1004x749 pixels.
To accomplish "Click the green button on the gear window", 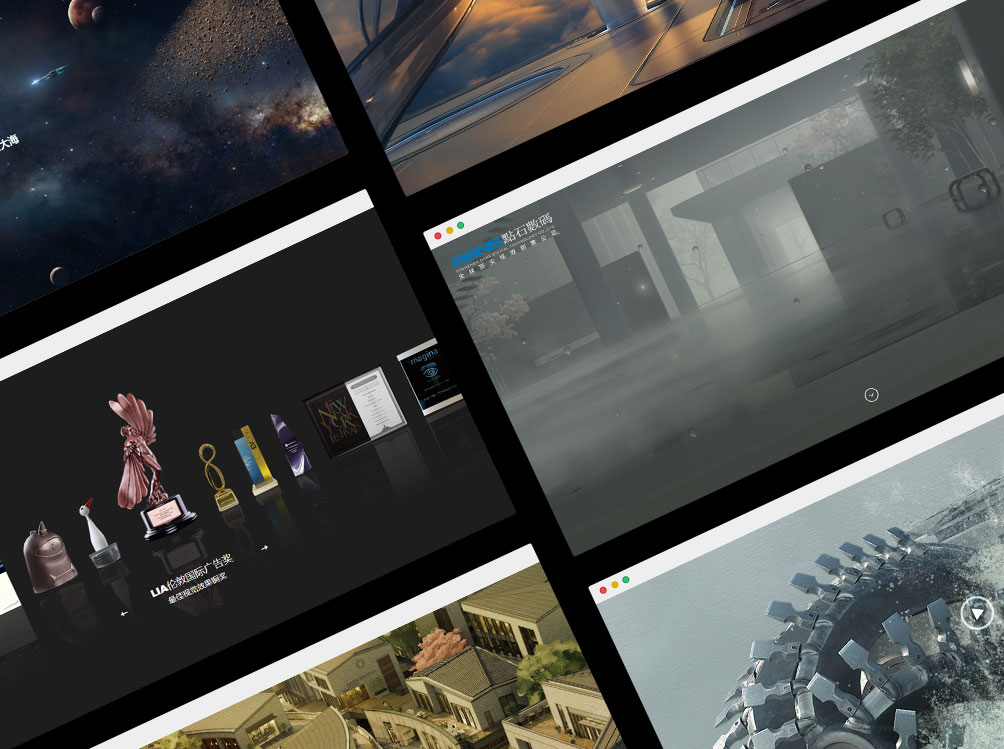I will click(x=626, y=580).
